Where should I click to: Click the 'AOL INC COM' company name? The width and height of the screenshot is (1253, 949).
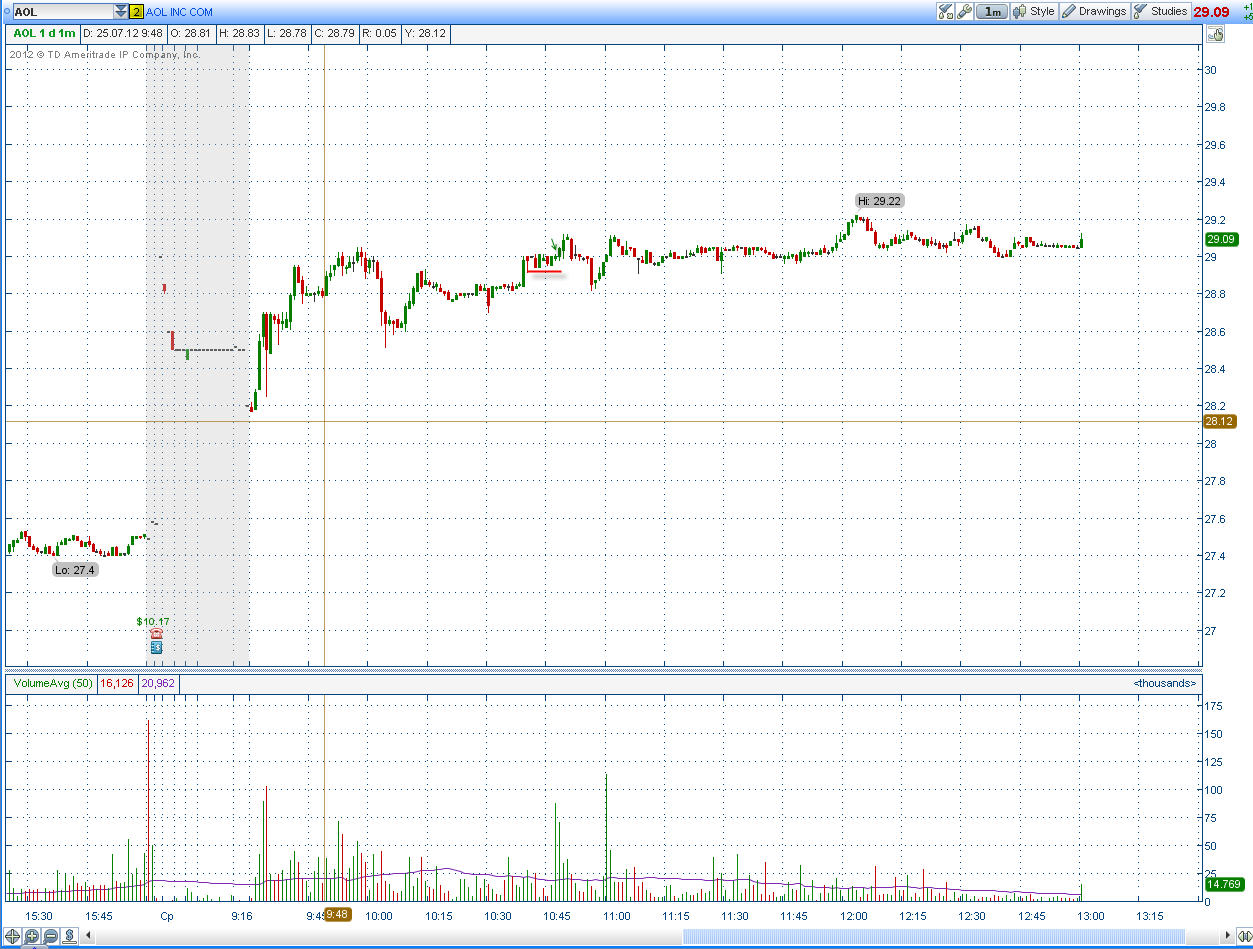point(178,12)
